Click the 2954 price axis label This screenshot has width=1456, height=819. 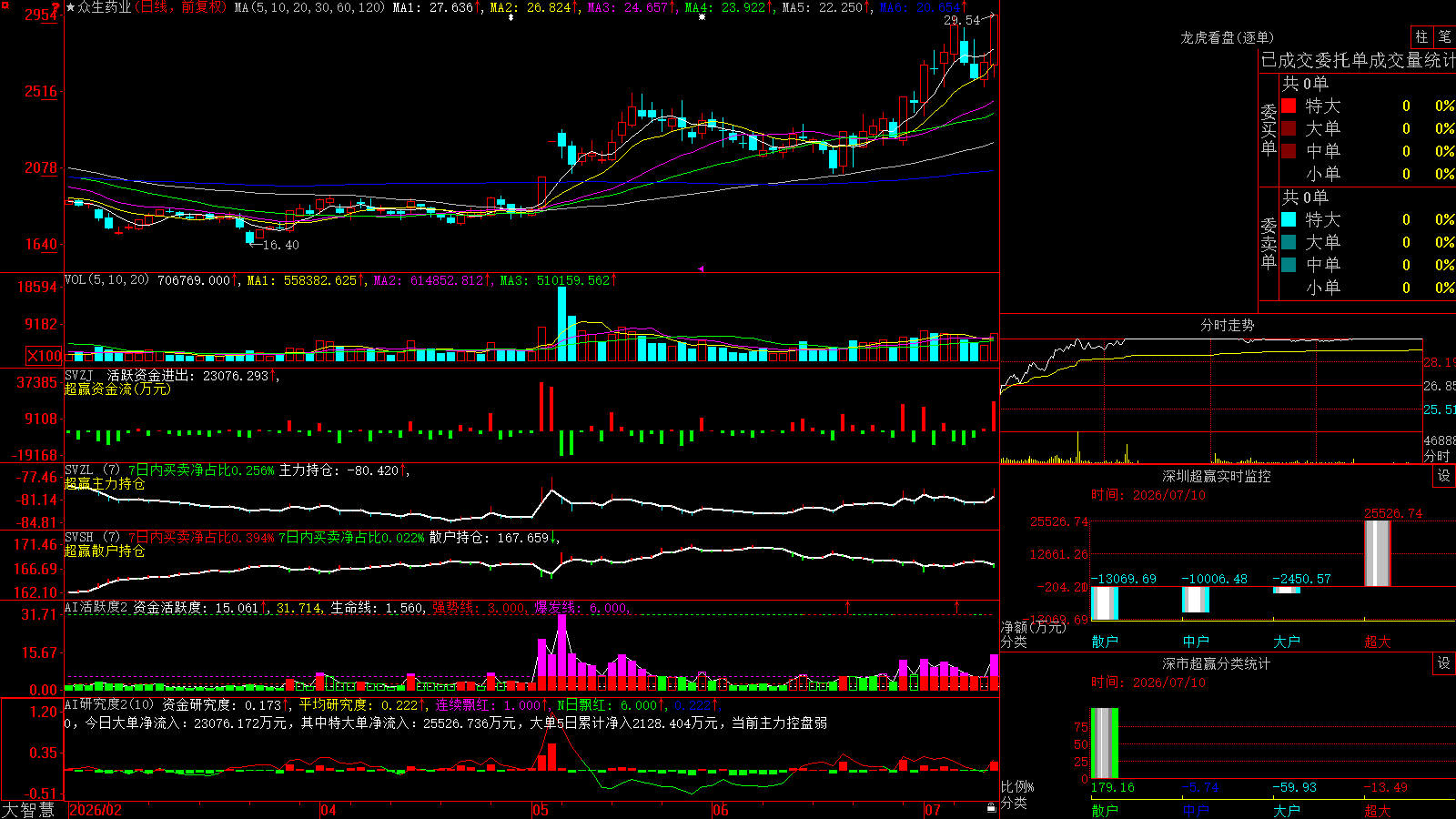[41, 15]
